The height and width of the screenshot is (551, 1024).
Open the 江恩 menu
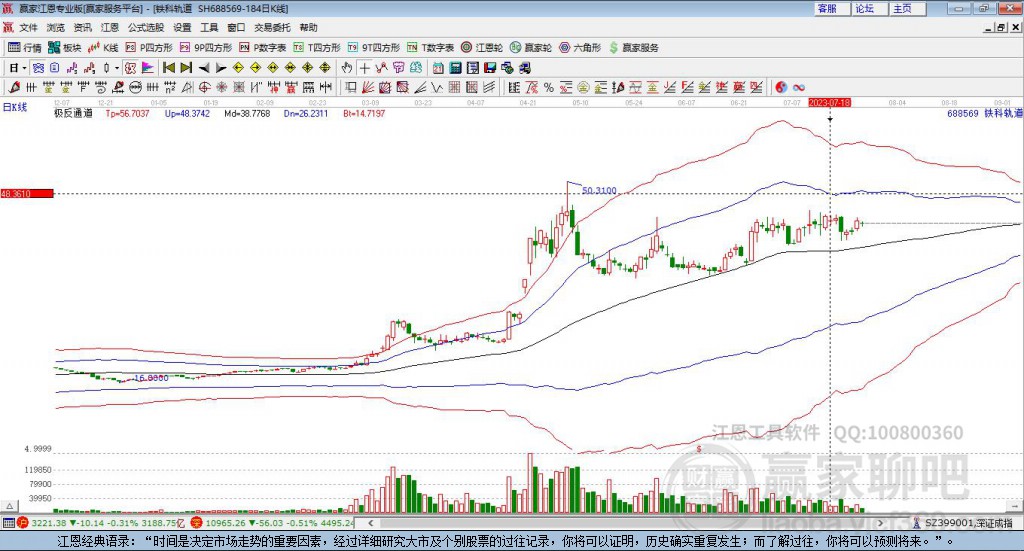110,27
